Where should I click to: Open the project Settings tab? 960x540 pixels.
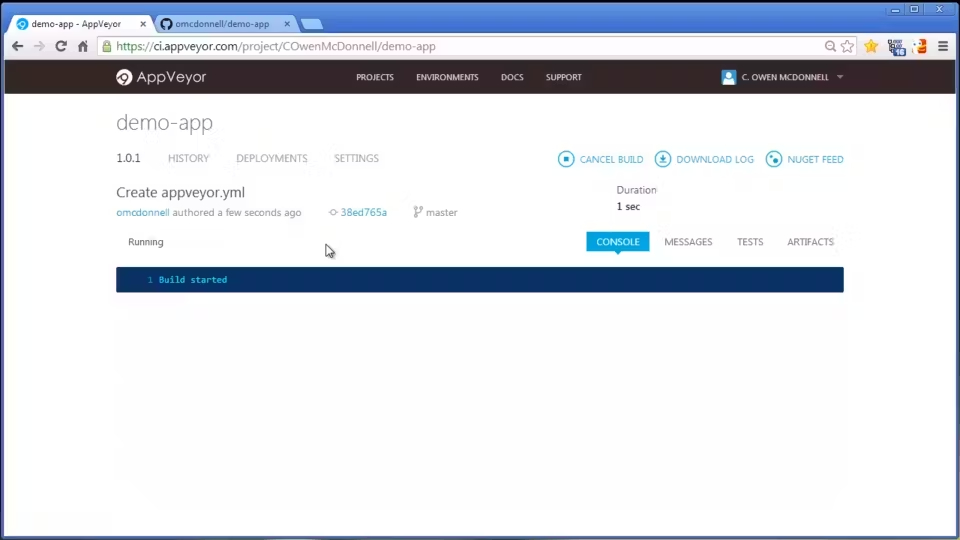tap(356, 158)
